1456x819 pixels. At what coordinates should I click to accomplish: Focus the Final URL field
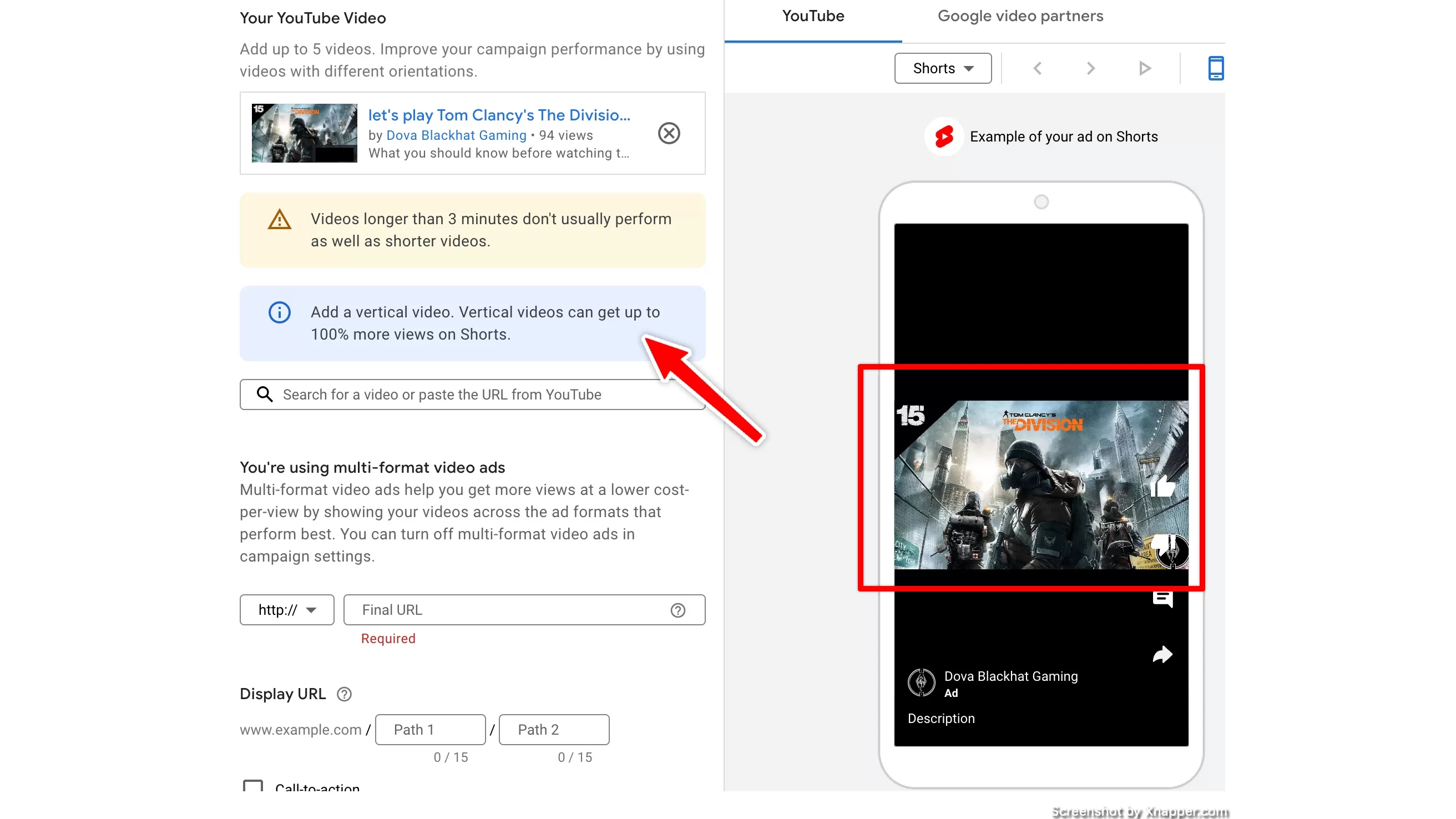[524, 610]
